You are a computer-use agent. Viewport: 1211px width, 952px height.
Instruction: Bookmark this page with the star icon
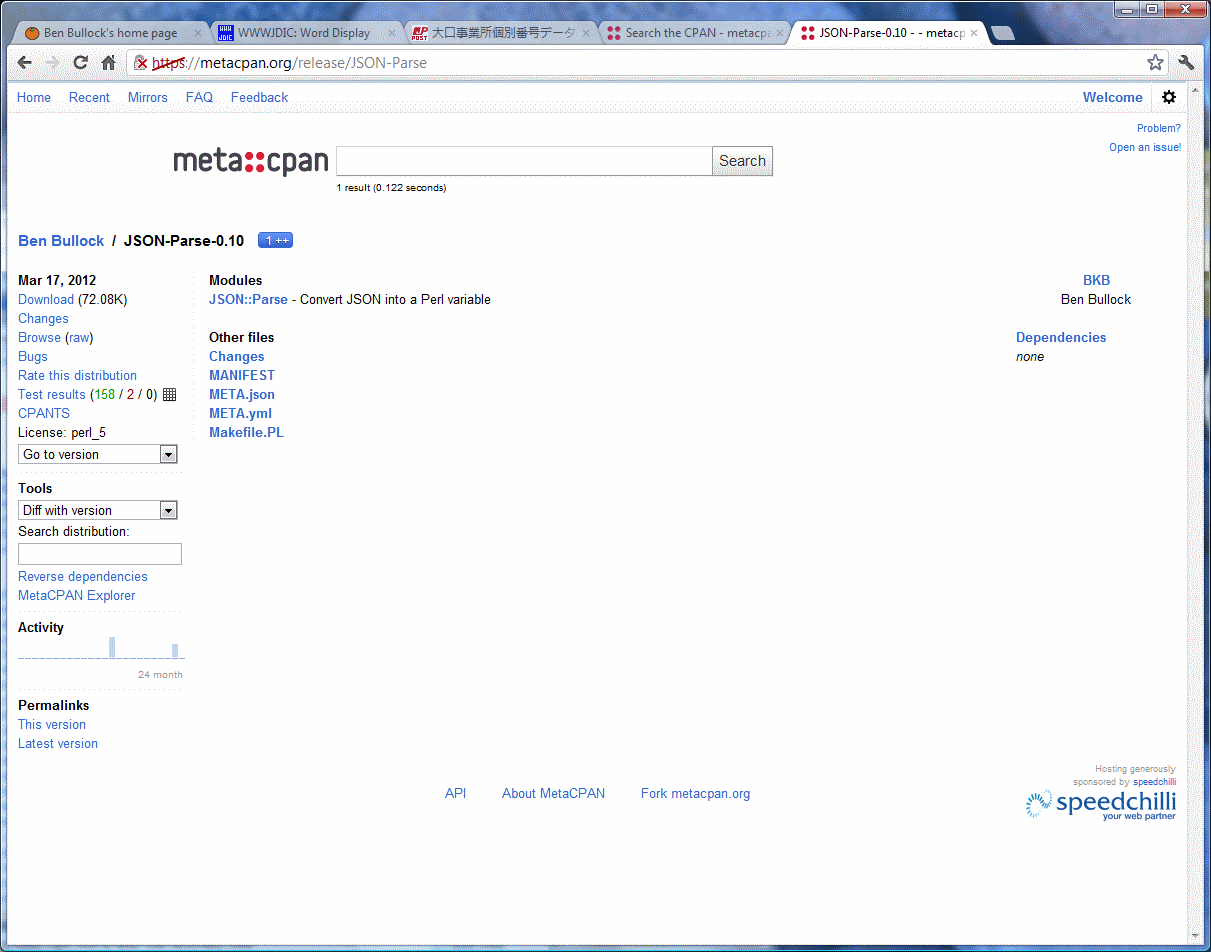pyautogui.click(x=1155, y=63)
